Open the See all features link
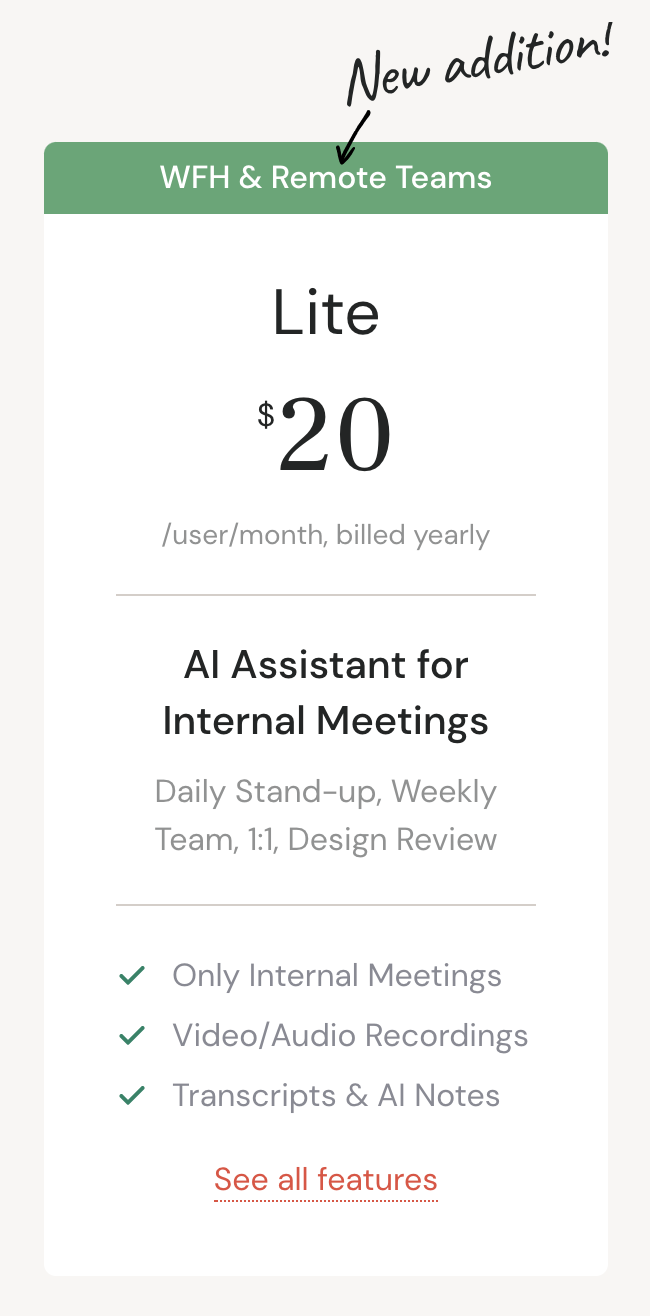The height and width of the screenshot is (1316, 650). (x=326, y=1180)
